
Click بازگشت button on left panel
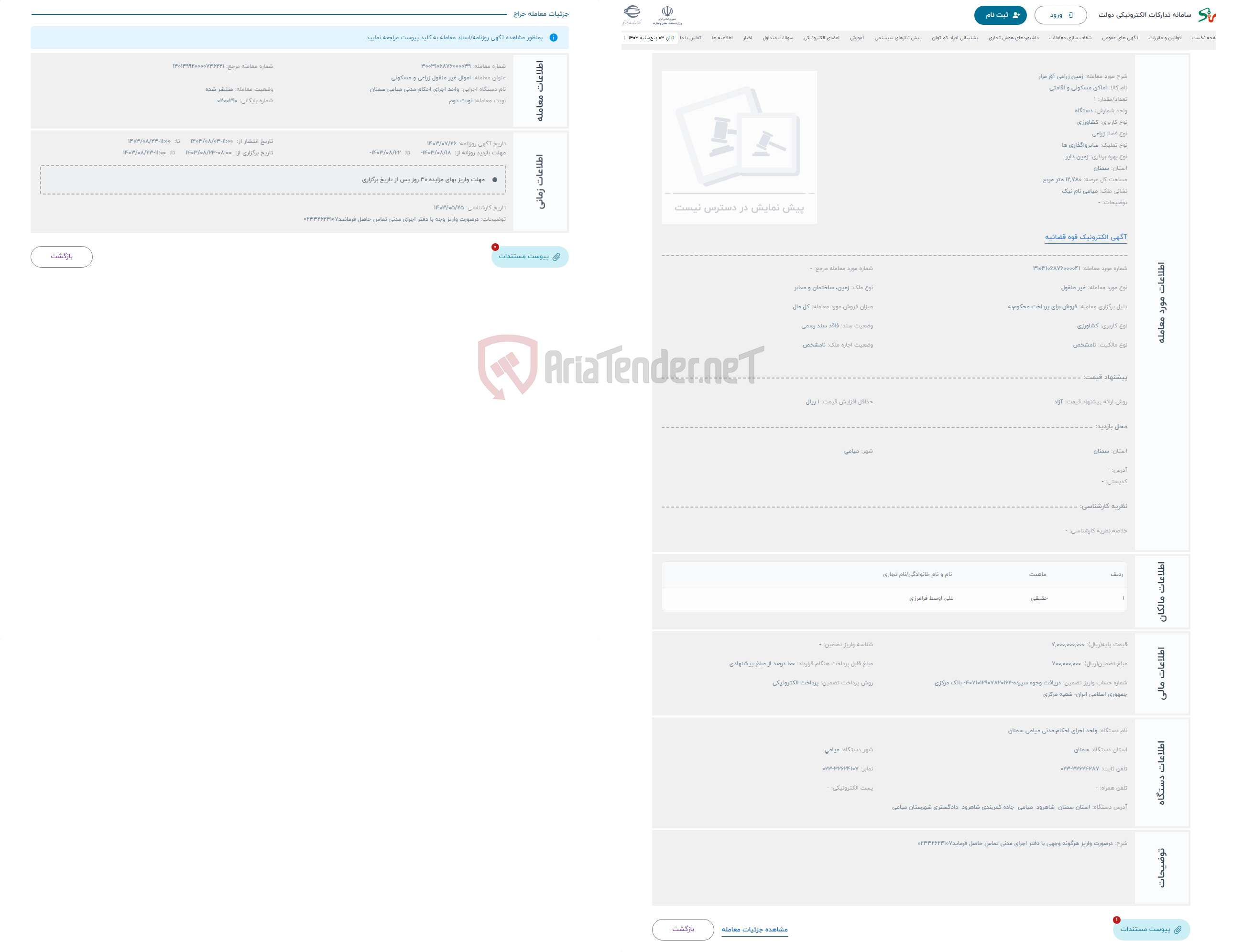pos(63,256)
